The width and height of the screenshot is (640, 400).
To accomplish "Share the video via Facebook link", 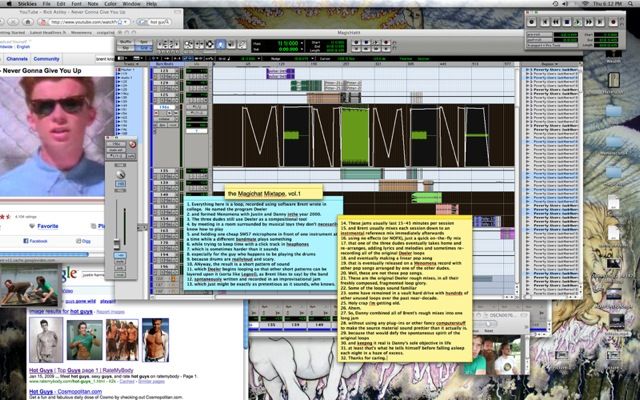I will [35, 241].
